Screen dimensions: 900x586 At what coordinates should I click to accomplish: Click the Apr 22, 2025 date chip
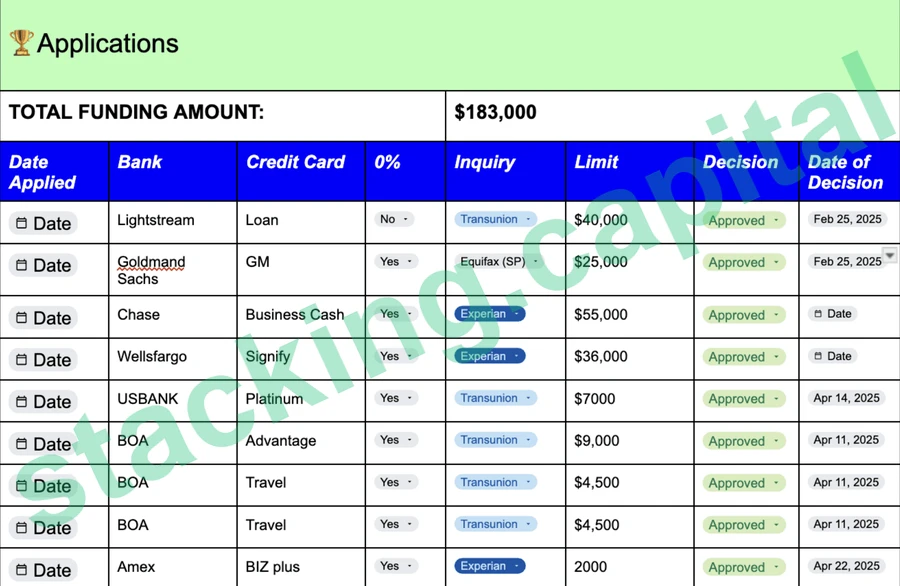846,566
